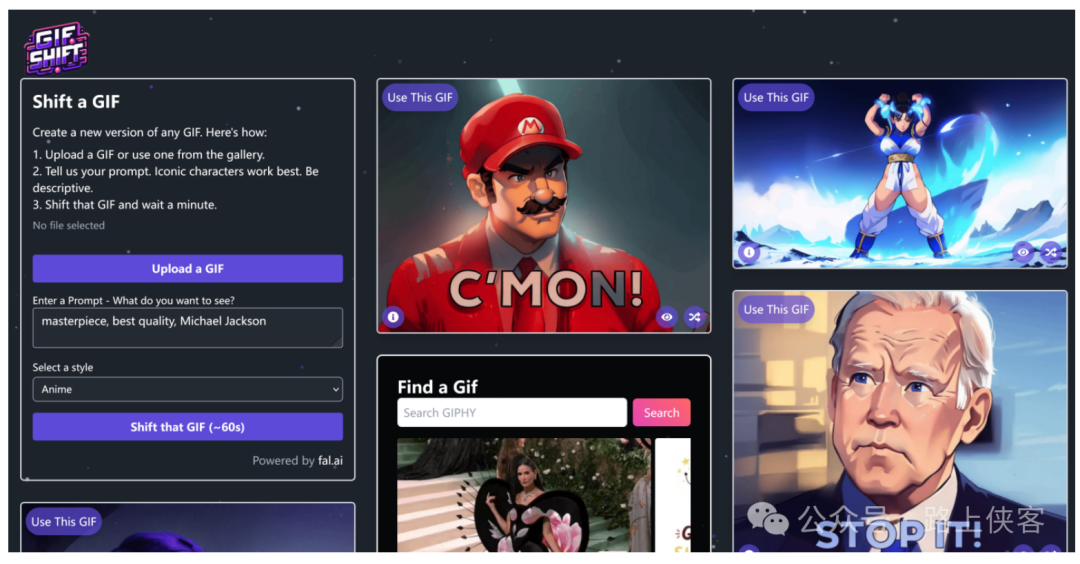Select the ice fighter GIF image
This screenshot has width=1080, height=564.
click(x=900, y=174)
